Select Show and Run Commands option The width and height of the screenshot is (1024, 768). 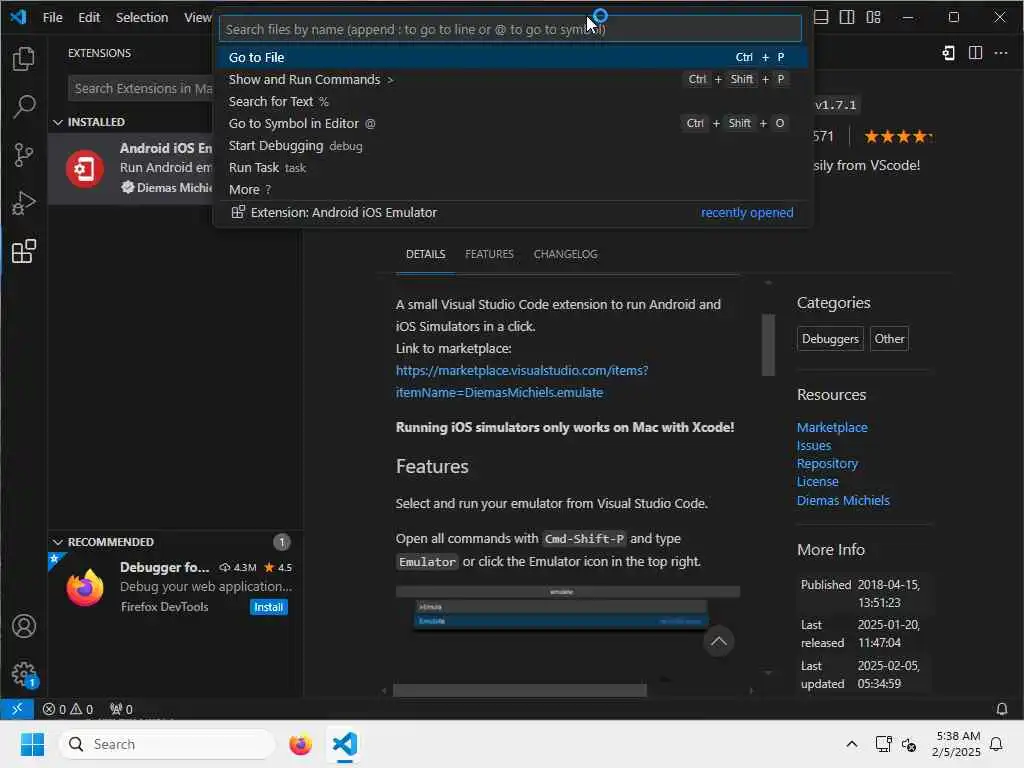tap(511, 80)
